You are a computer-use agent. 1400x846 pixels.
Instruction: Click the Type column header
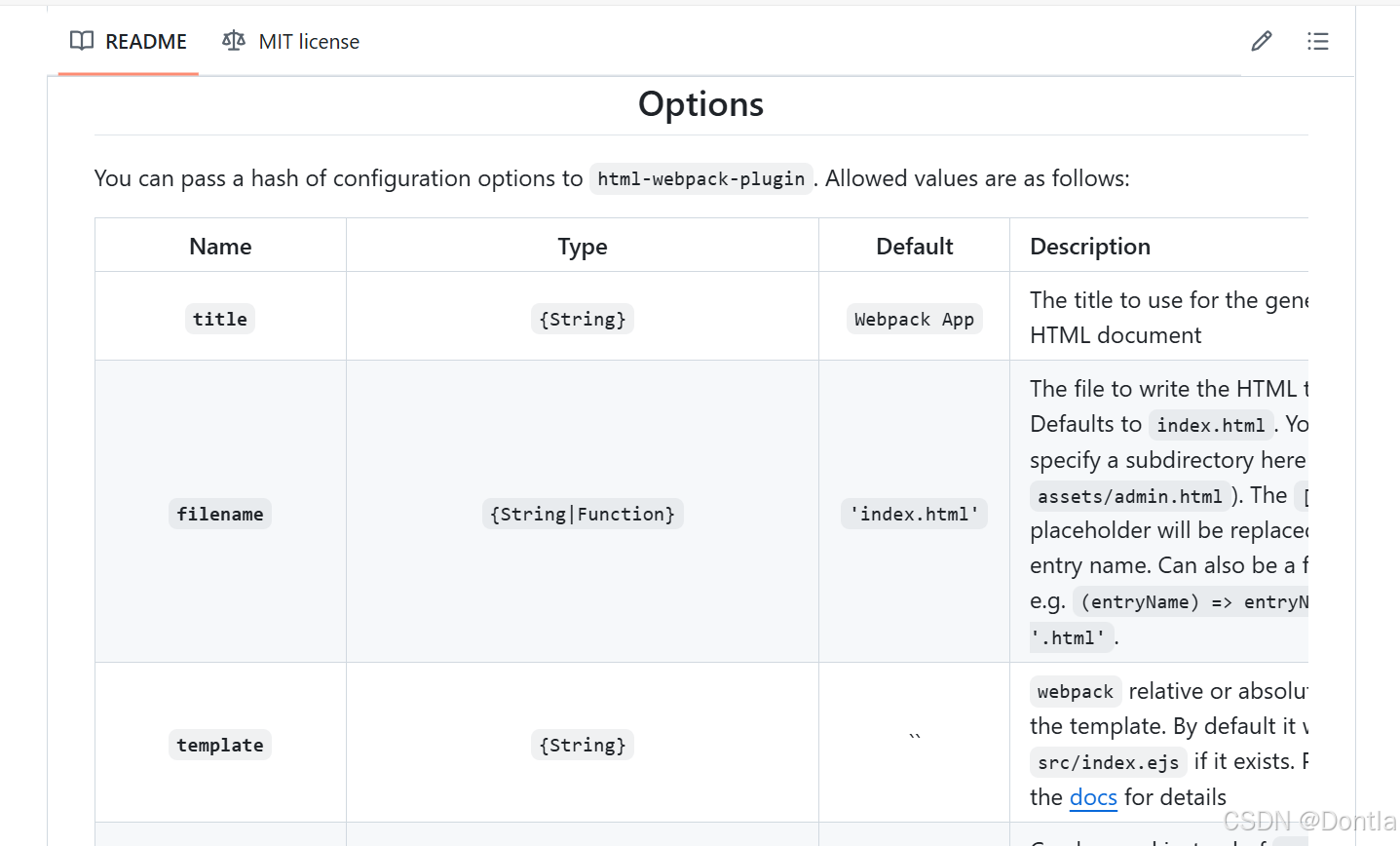(583, 247)
